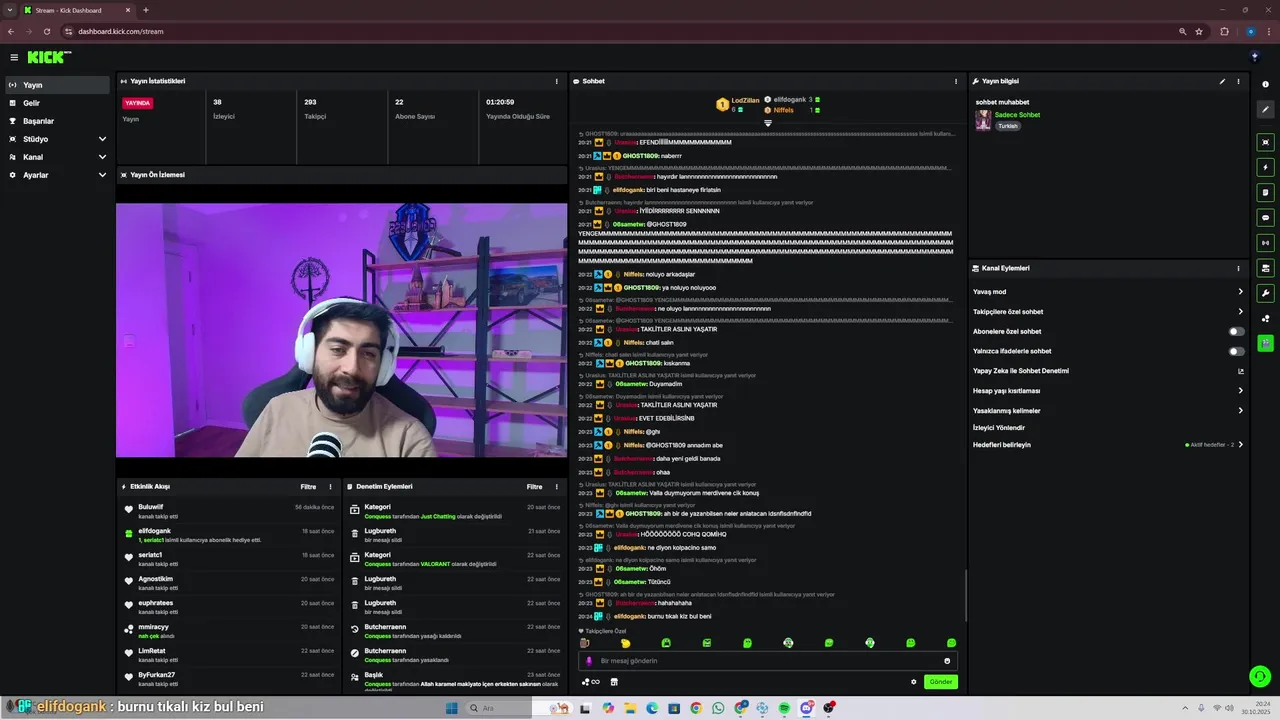Open Hesap yaşı kısıtlaması arrow
The width and height of the screenshot is (1280, 720).
1240,391
